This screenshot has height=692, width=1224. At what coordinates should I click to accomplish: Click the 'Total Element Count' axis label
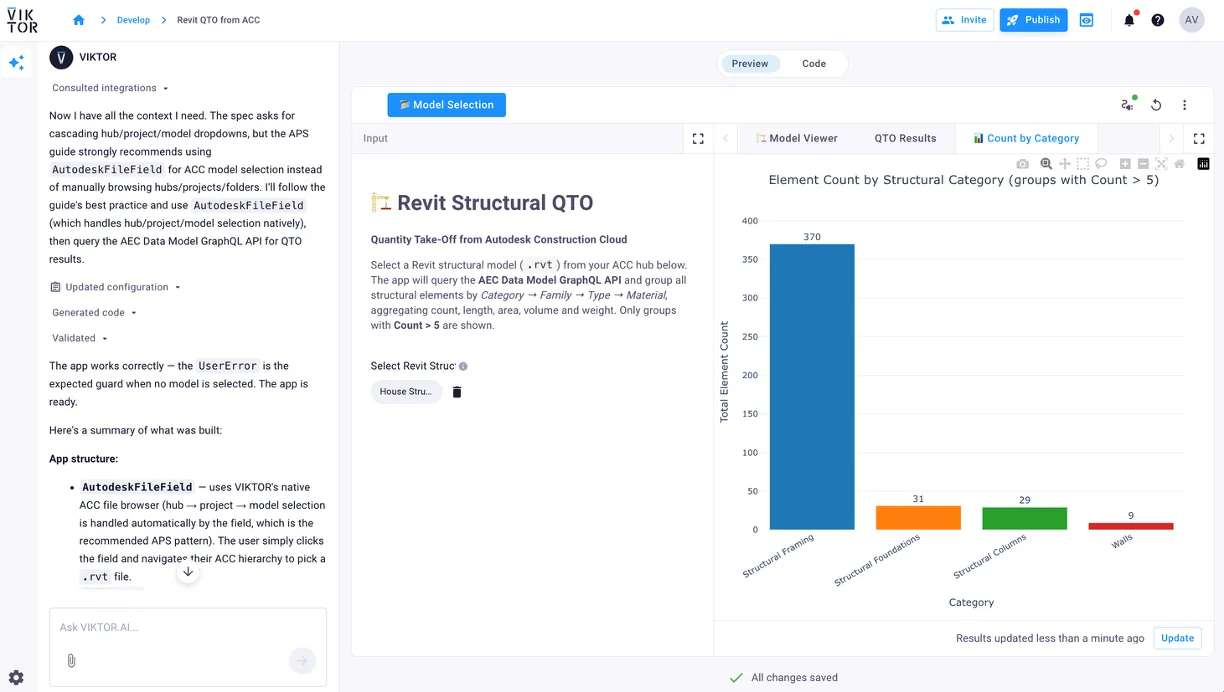[725, 372]
